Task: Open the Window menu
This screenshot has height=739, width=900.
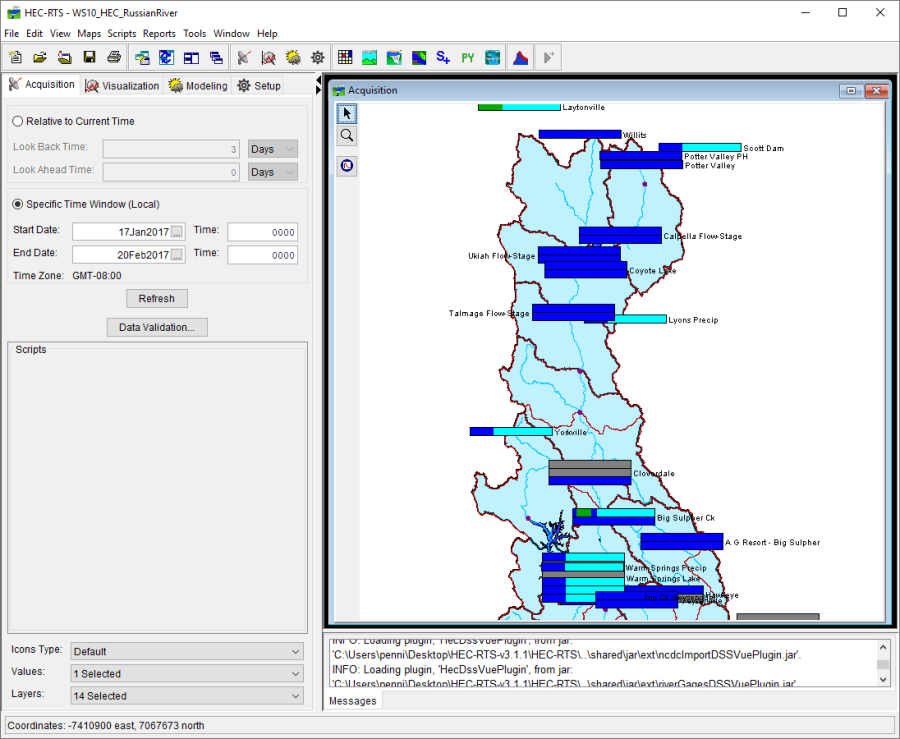Action: click(x=231, y=33)
